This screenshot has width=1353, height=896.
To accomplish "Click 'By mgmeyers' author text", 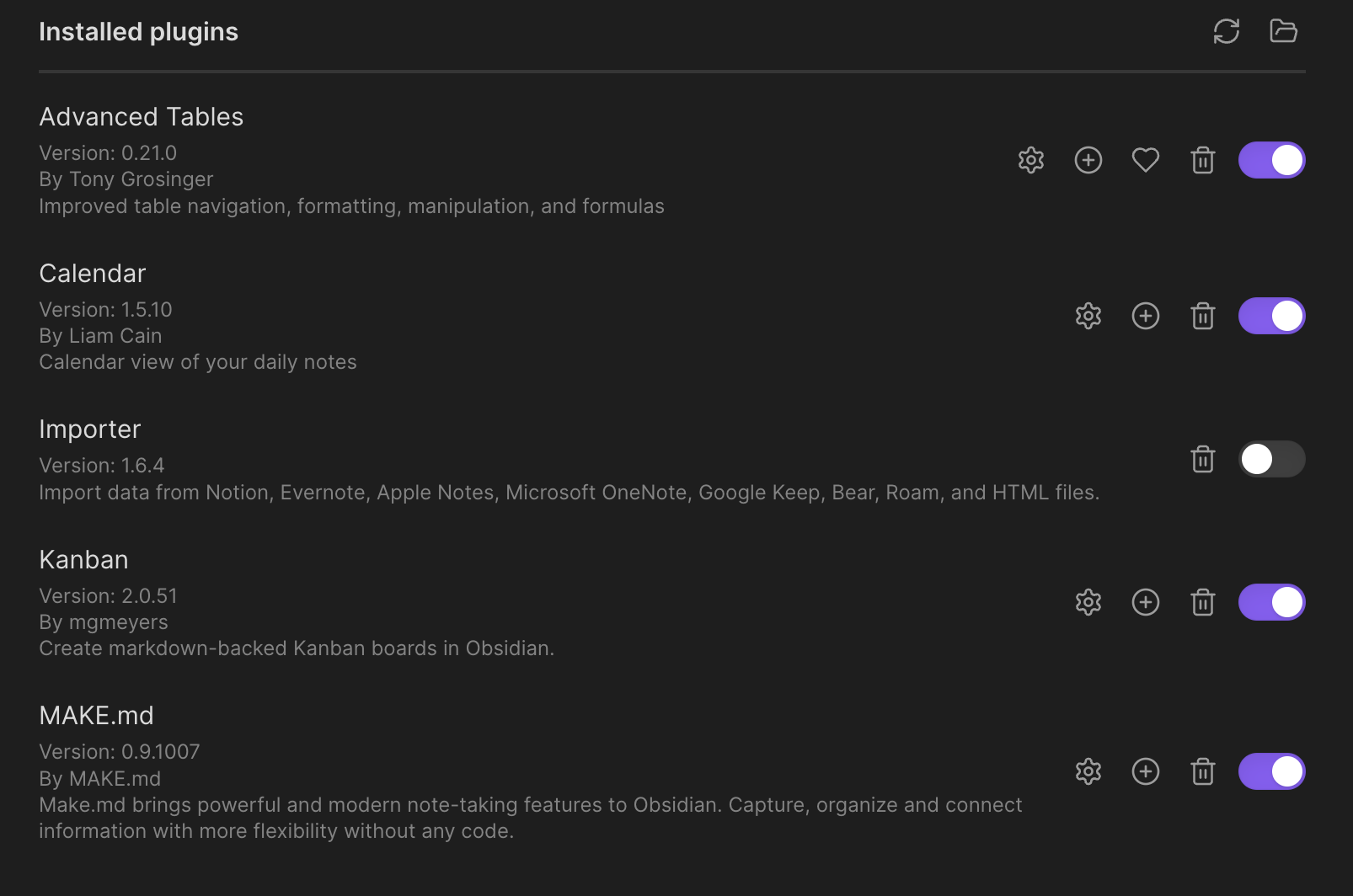I will pos(104,622).
